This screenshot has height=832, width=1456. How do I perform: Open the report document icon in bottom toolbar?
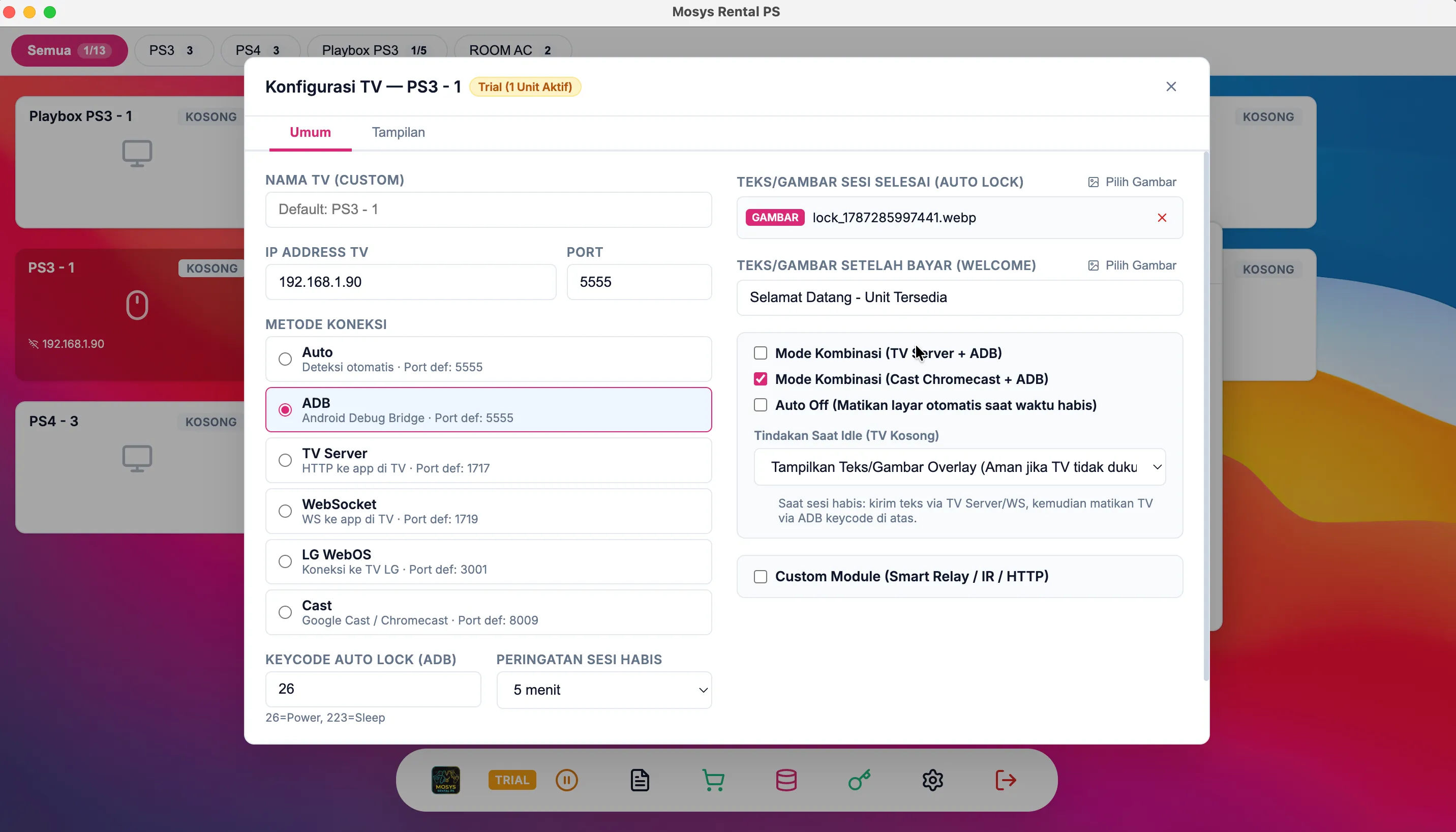click(640, 780)
